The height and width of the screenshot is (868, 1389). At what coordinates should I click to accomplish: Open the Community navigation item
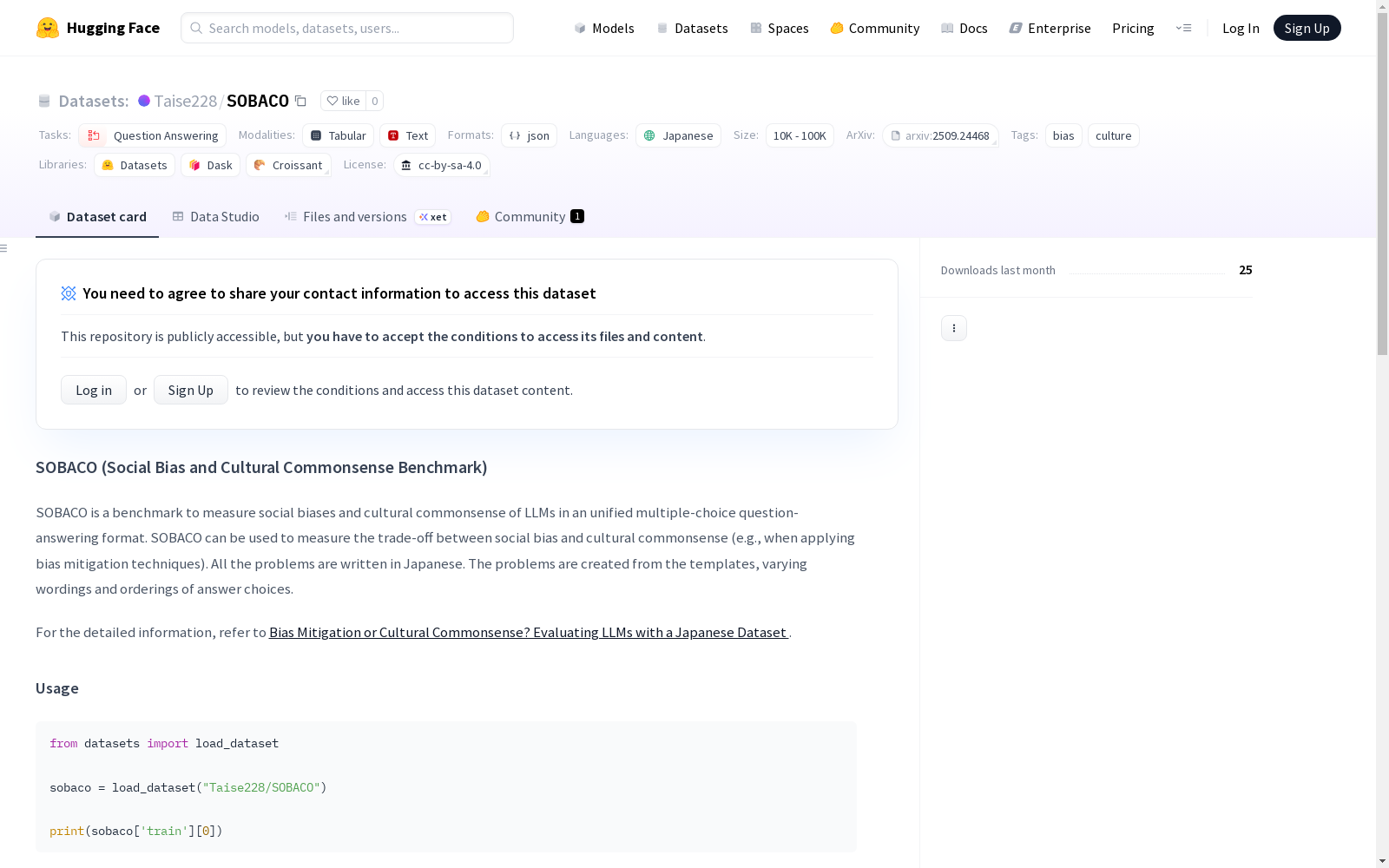coord(875,28)
